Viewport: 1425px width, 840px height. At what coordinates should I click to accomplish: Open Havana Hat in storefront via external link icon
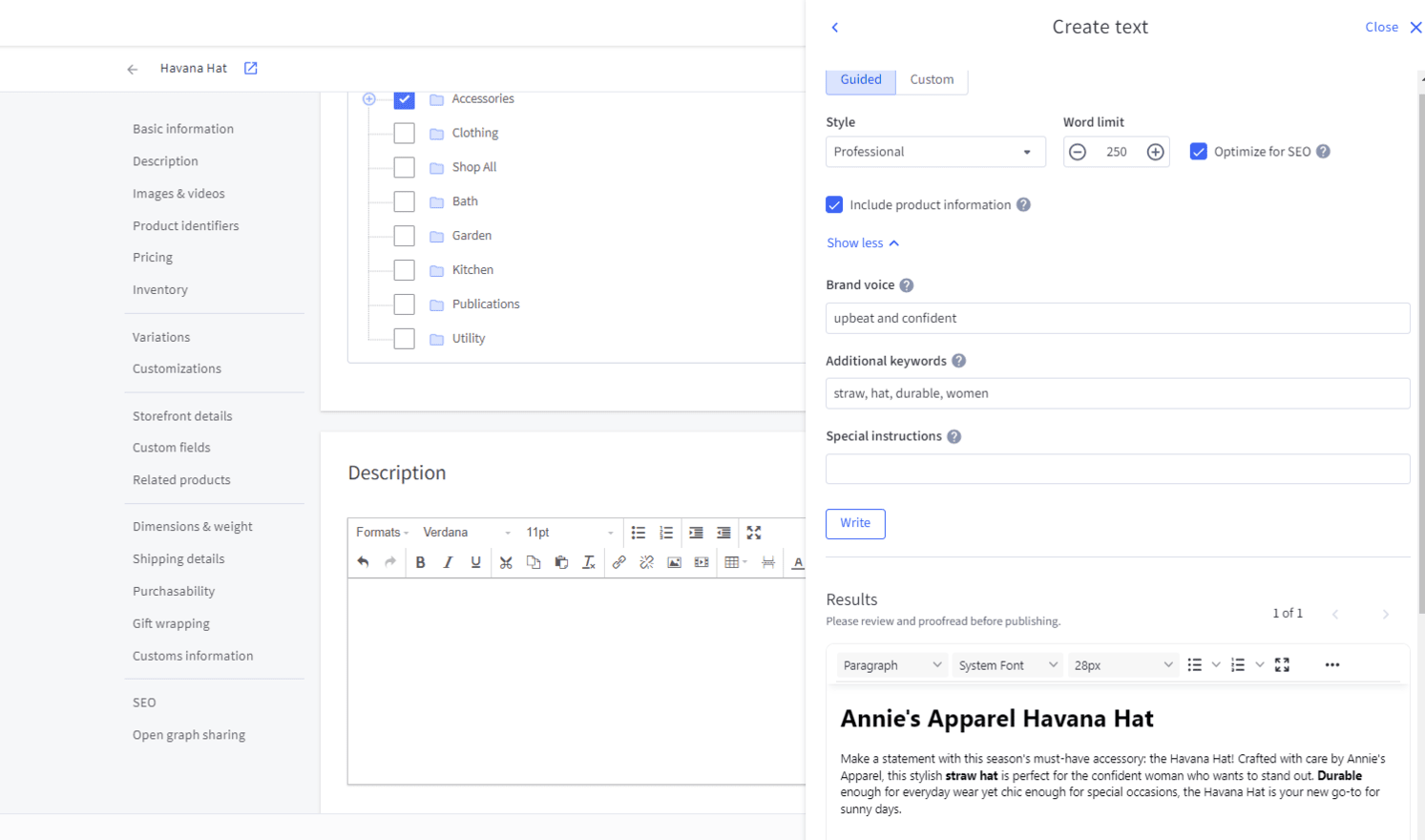251,68
